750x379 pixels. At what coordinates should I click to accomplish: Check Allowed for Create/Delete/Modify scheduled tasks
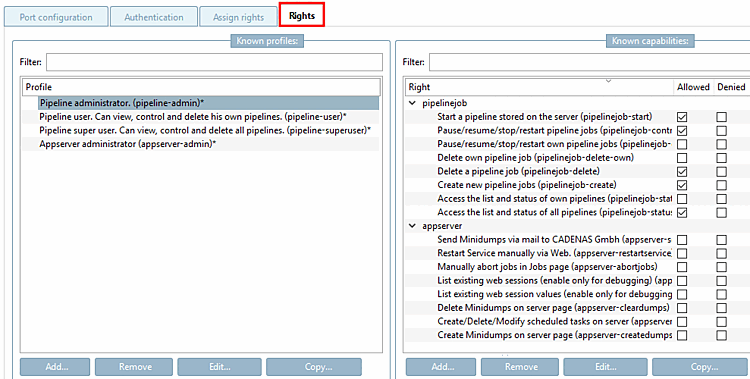tap(682, 322)
